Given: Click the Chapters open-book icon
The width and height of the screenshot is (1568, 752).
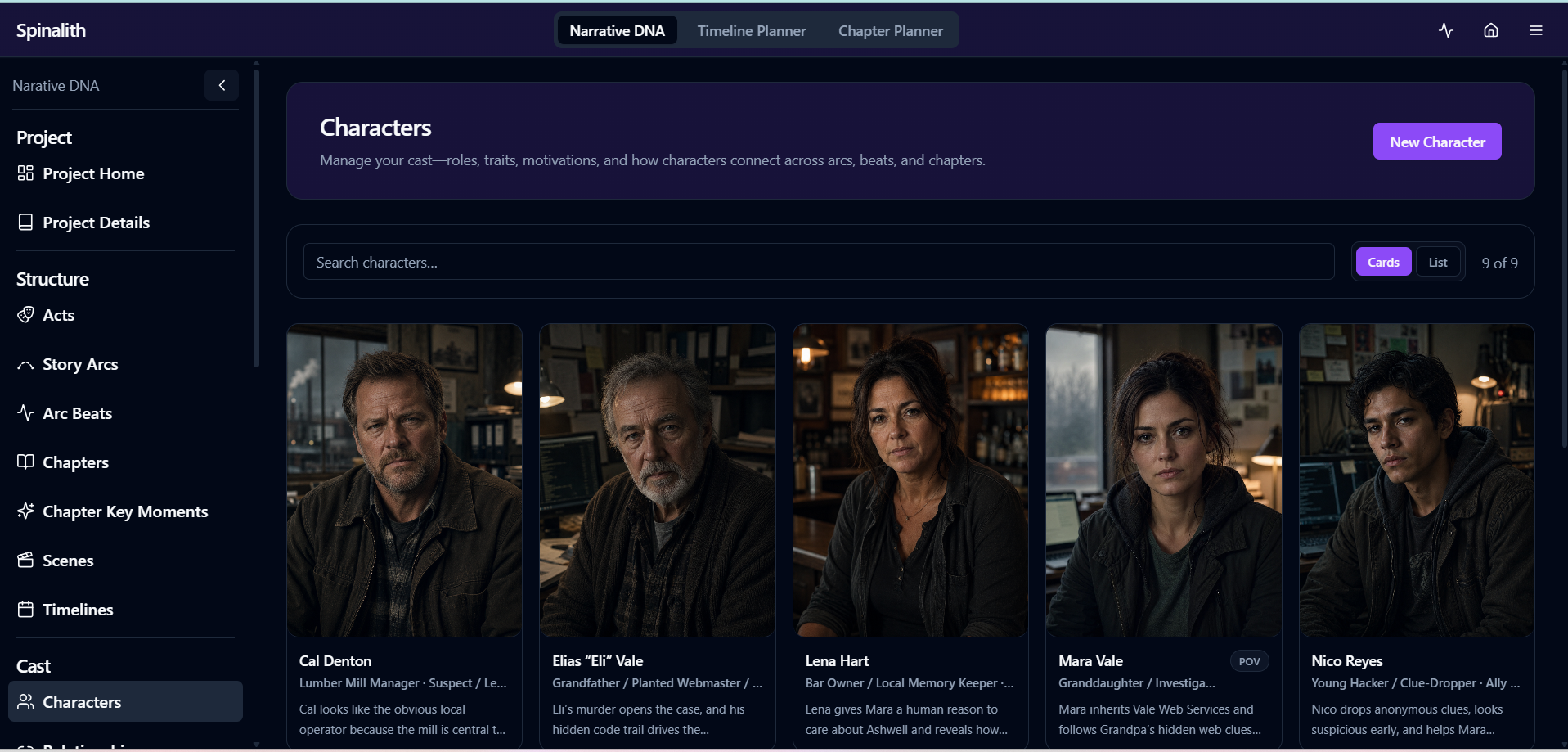Looking at the screenshot, I should (25, 462).
